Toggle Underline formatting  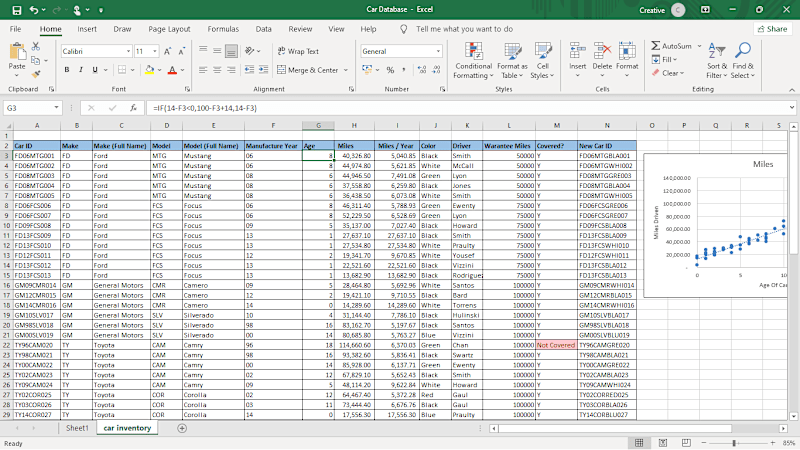tap(95, 70)
